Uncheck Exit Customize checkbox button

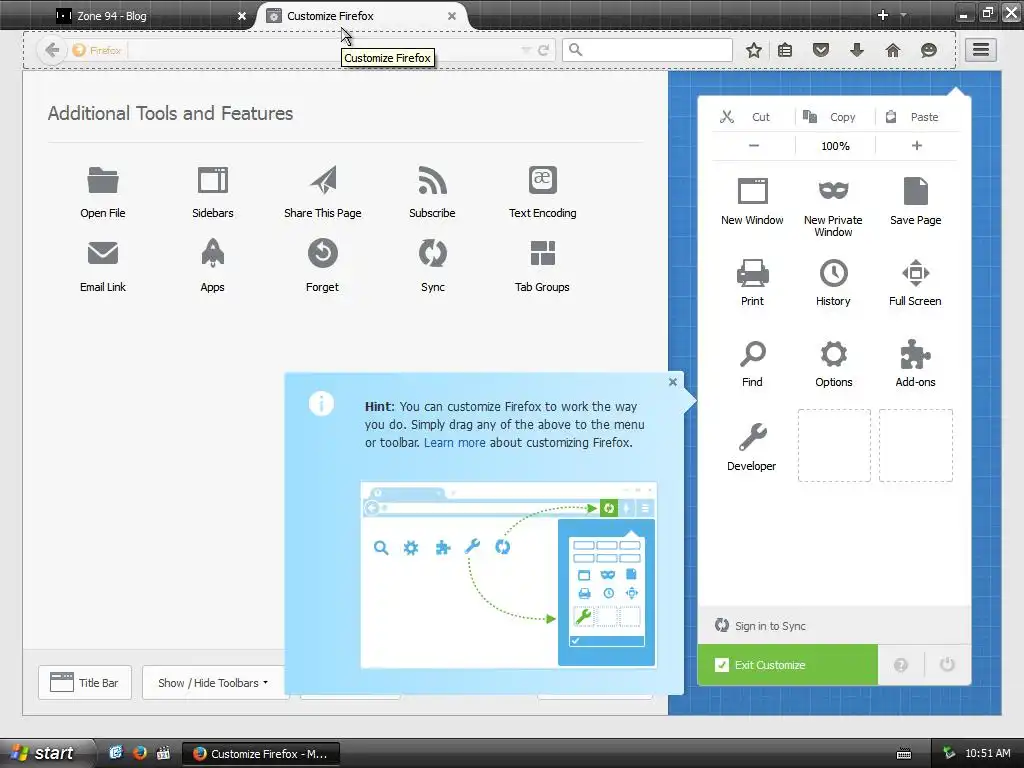click(x=788, y=665)
